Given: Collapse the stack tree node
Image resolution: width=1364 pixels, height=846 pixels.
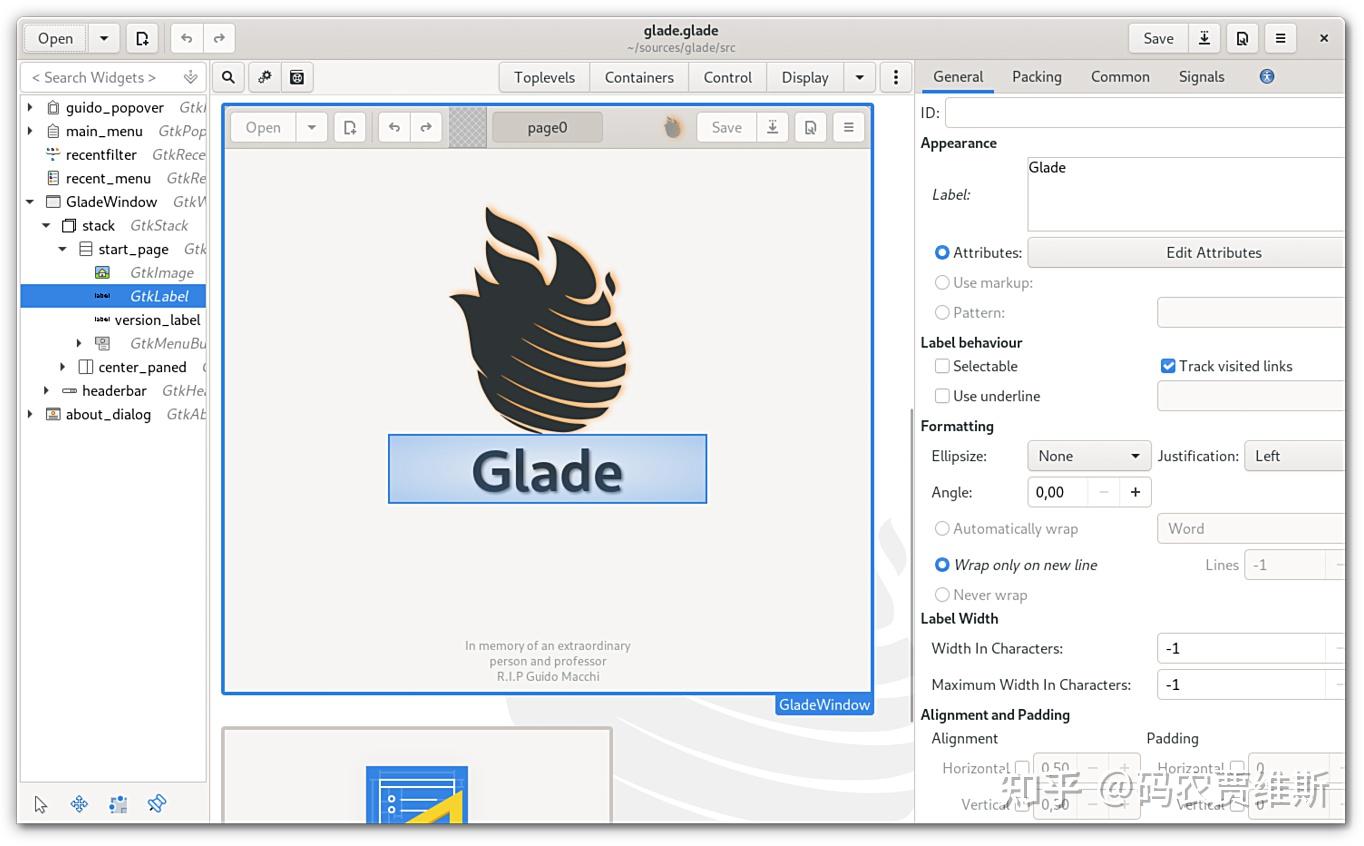Looking at the screenshot, I should 46,226.
